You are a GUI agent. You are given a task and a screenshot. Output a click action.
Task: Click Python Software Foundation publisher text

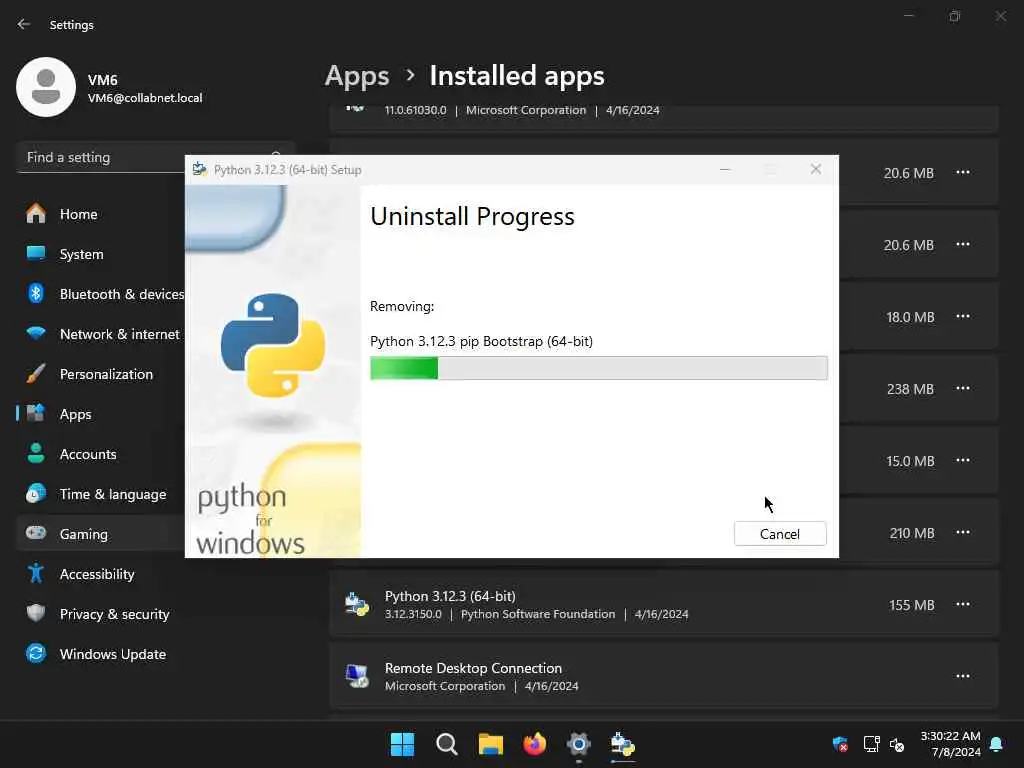coord(538,615)
